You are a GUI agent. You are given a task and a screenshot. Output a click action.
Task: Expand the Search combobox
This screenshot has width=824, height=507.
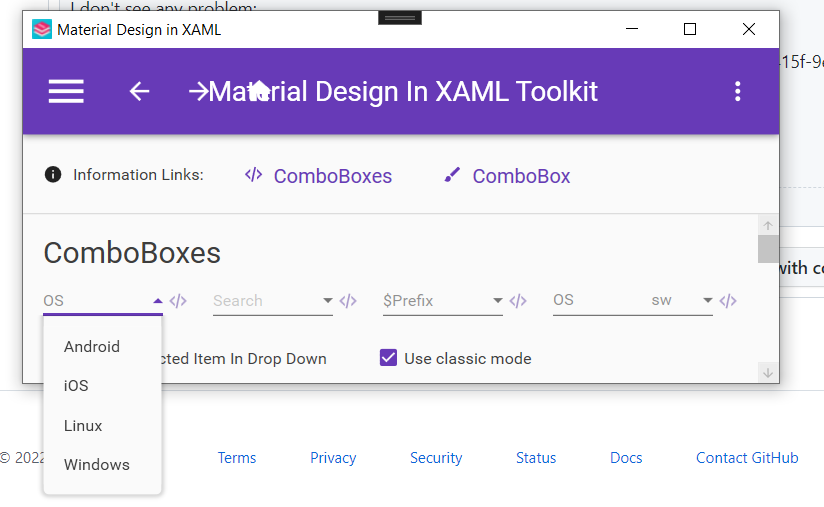(327, 301)
